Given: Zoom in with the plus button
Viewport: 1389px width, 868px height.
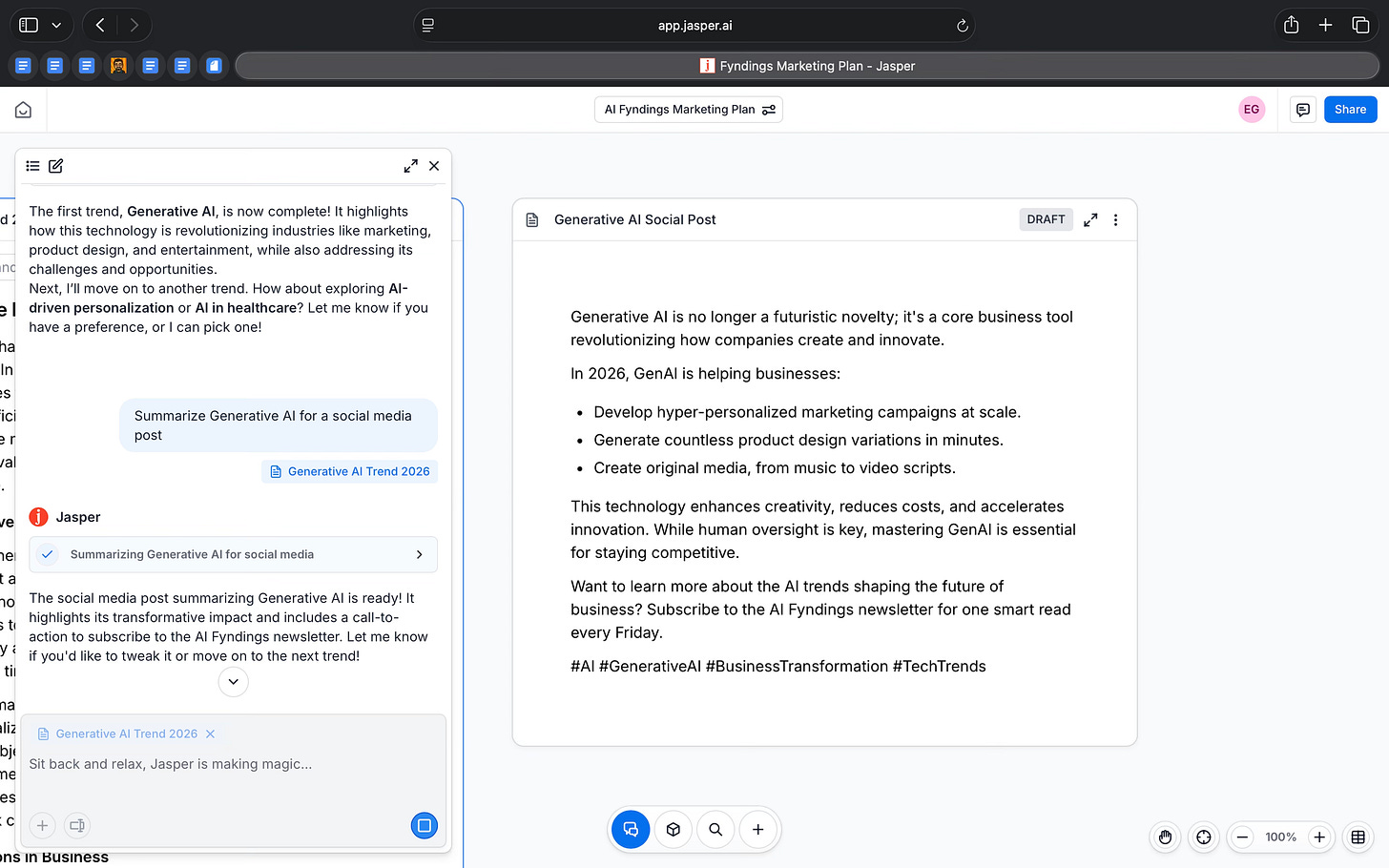Looking at the screenshot, I should click(1319, 837).
